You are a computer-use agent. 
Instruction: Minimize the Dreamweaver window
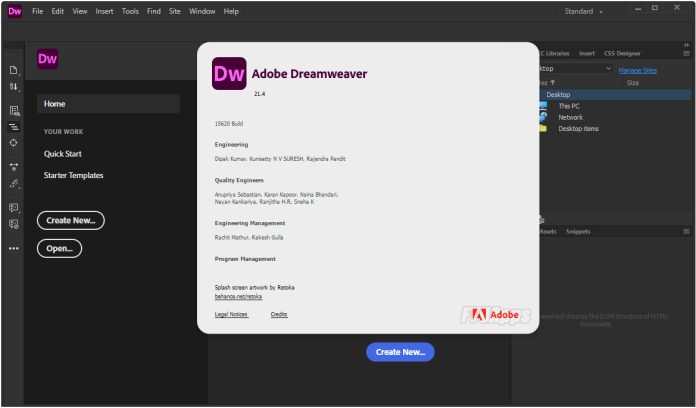(x=638, y=8)
